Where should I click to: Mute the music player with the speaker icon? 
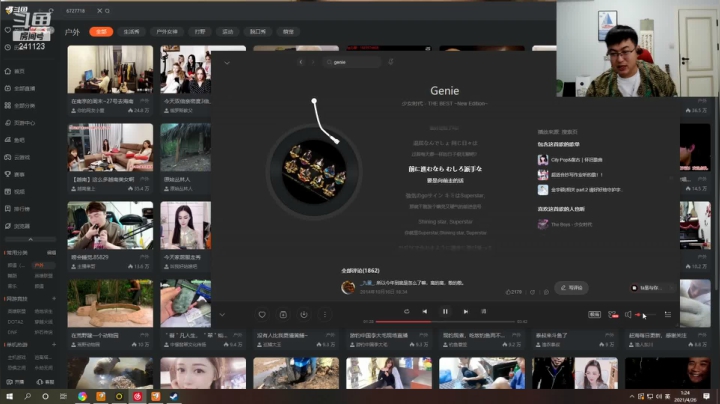[628, 314]
